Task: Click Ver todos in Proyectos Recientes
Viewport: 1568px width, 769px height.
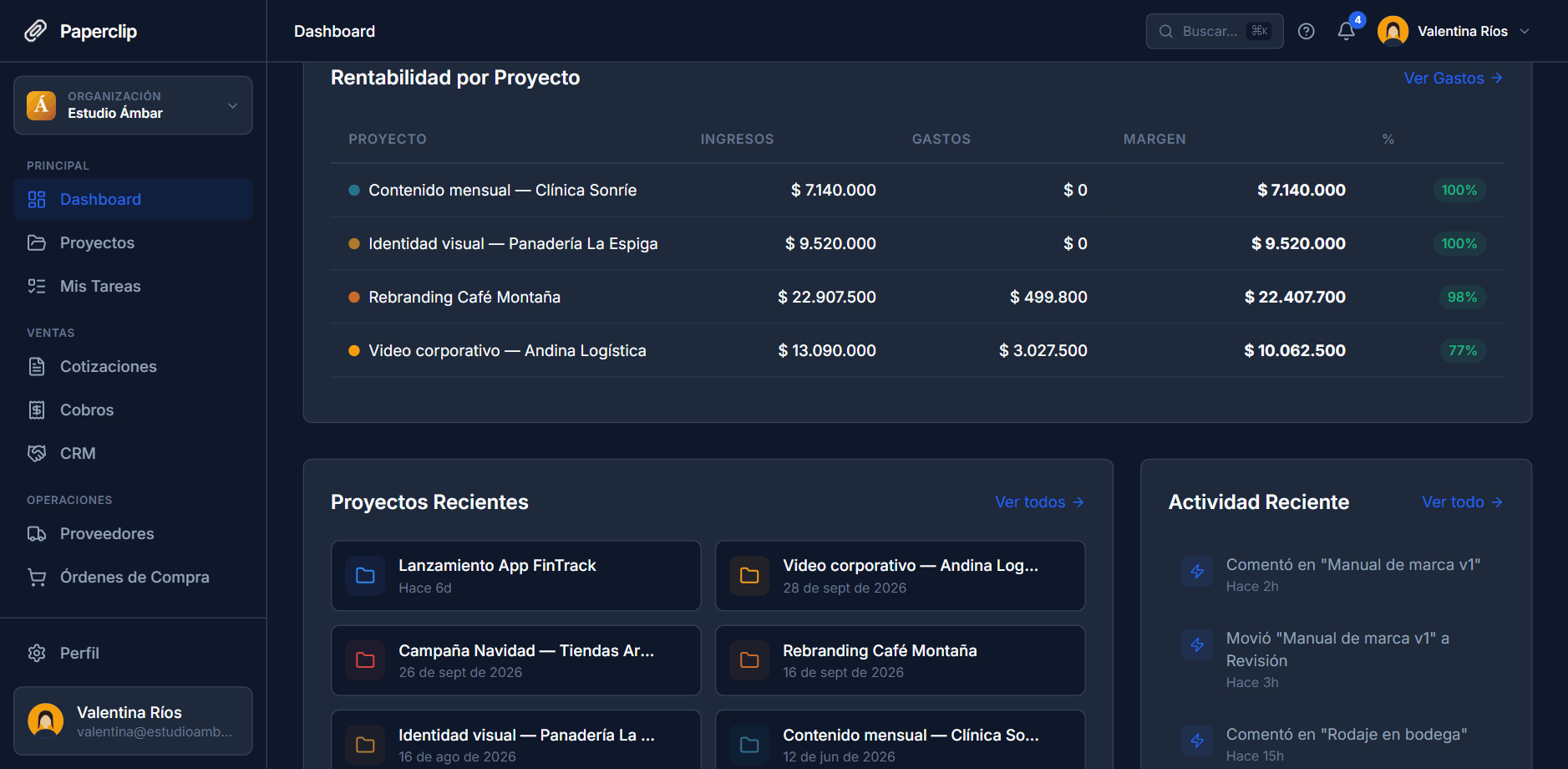Action: 1039,502
